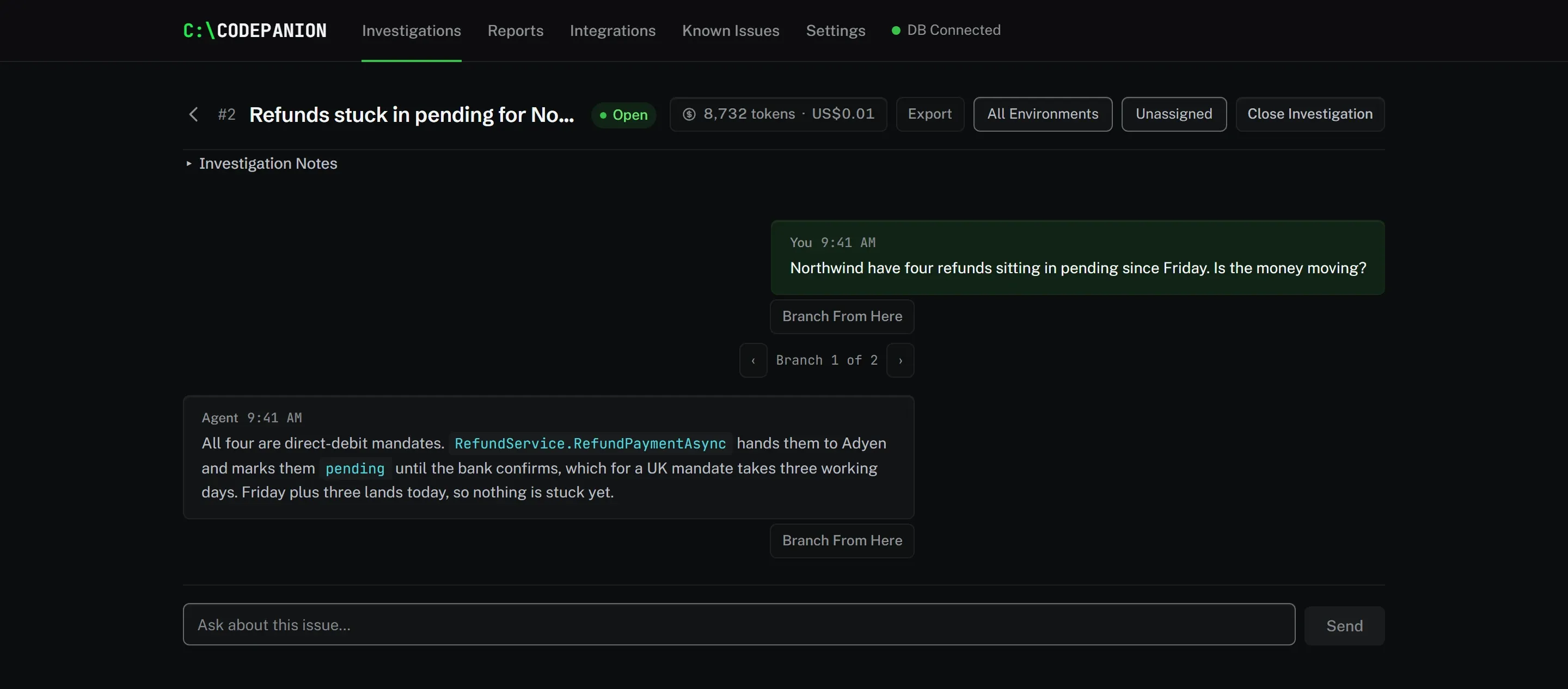The width and height of the screenshot is (1568, 689).
Task: Click Branch From Here under your message
Action: [842, 317]
